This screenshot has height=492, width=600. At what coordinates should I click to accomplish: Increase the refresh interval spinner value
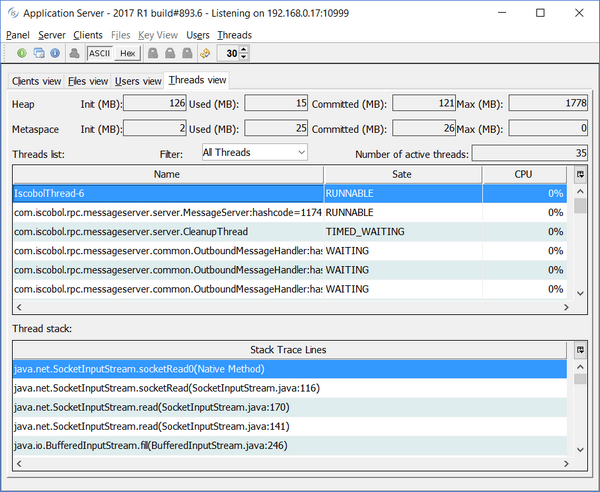[x=245, y=49]
